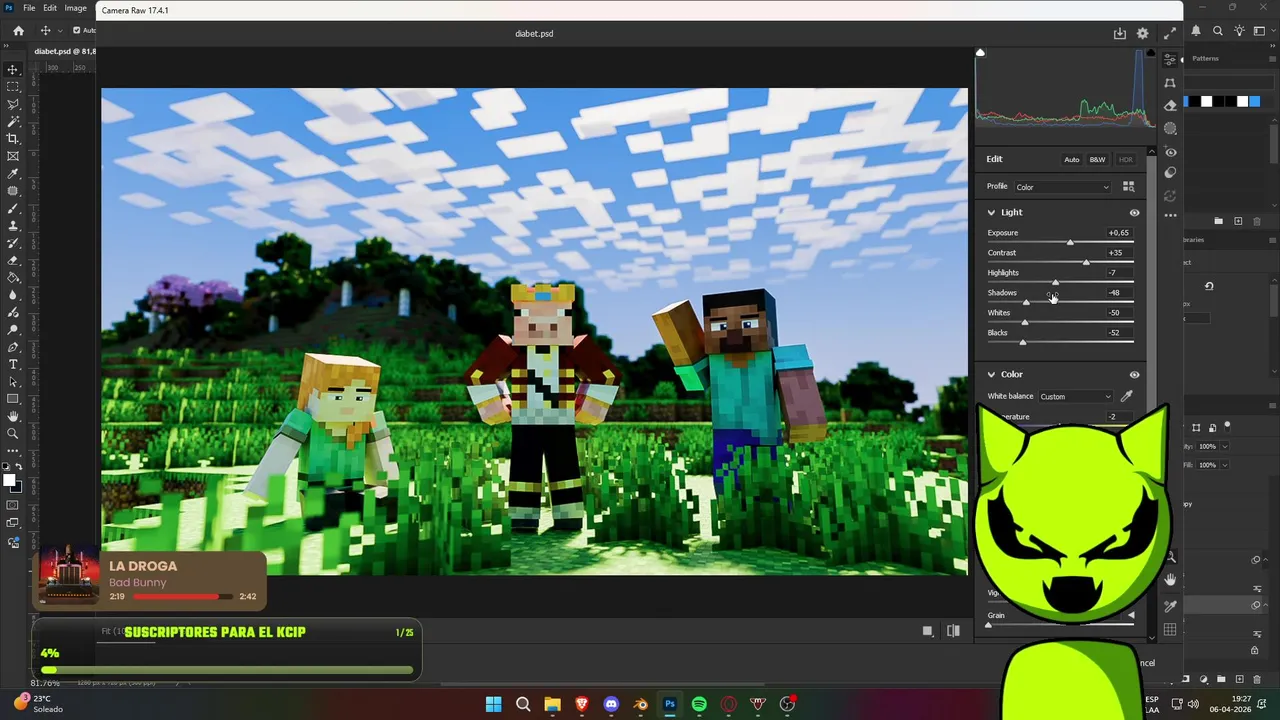
Task: Select the Brush tool
Action: coord(13,208)
